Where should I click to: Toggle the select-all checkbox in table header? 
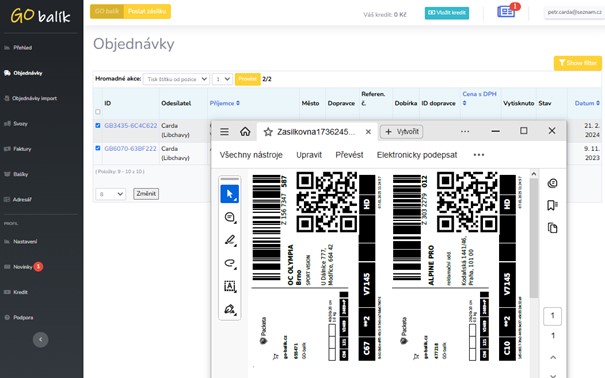98,112
